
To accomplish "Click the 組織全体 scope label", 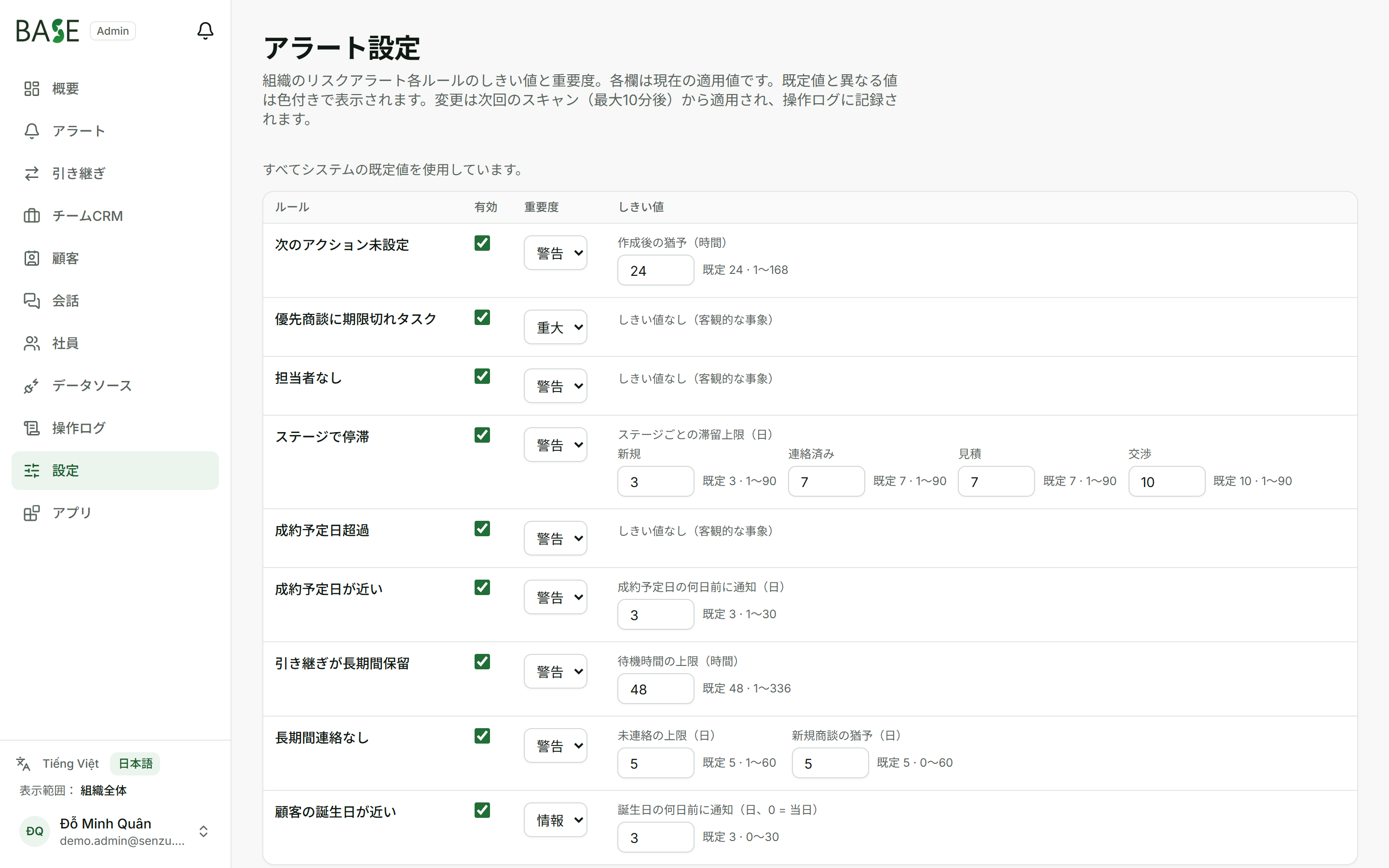I will tap(103, 790).
